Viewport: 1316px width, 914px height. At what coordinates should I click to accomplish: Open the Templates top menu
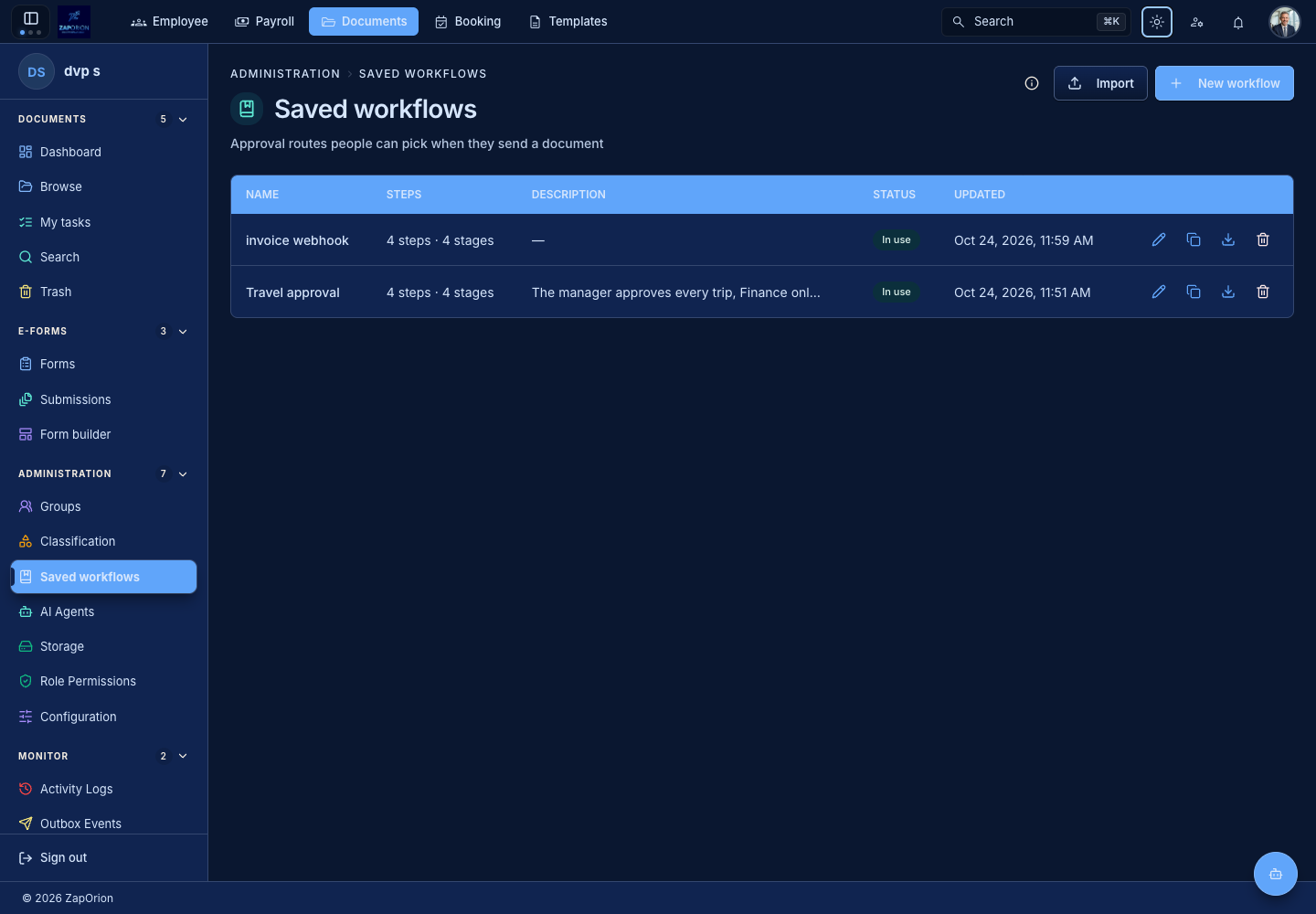click(568, 21)
